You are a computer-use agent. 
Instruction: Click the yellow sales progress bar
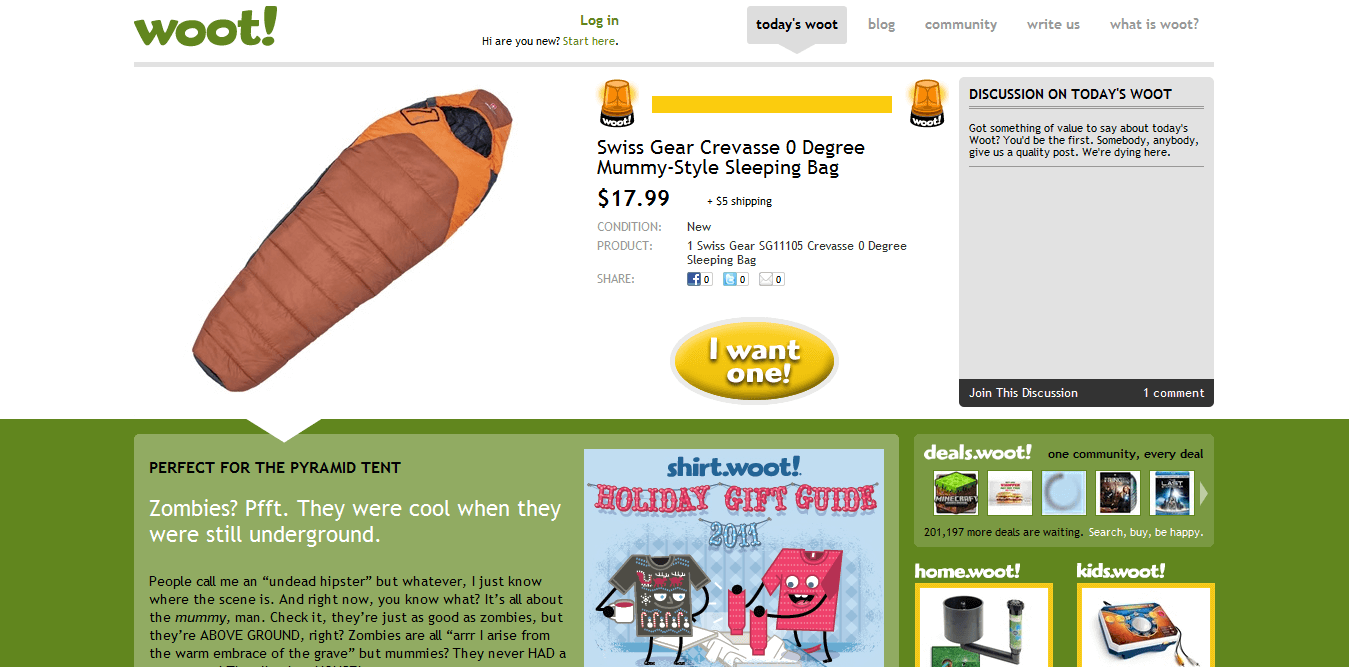(x=772, y=104)
